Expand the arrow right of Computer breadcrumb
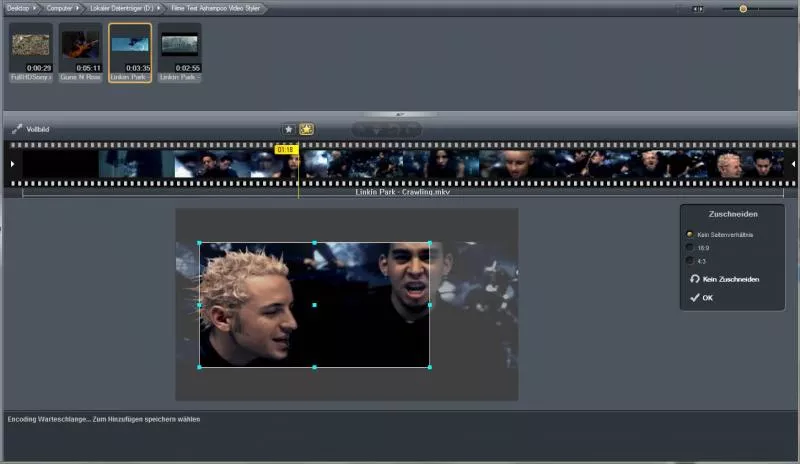The width and height of the screenshot is (800, 464). pyautogui.click(x=78, y=8)
